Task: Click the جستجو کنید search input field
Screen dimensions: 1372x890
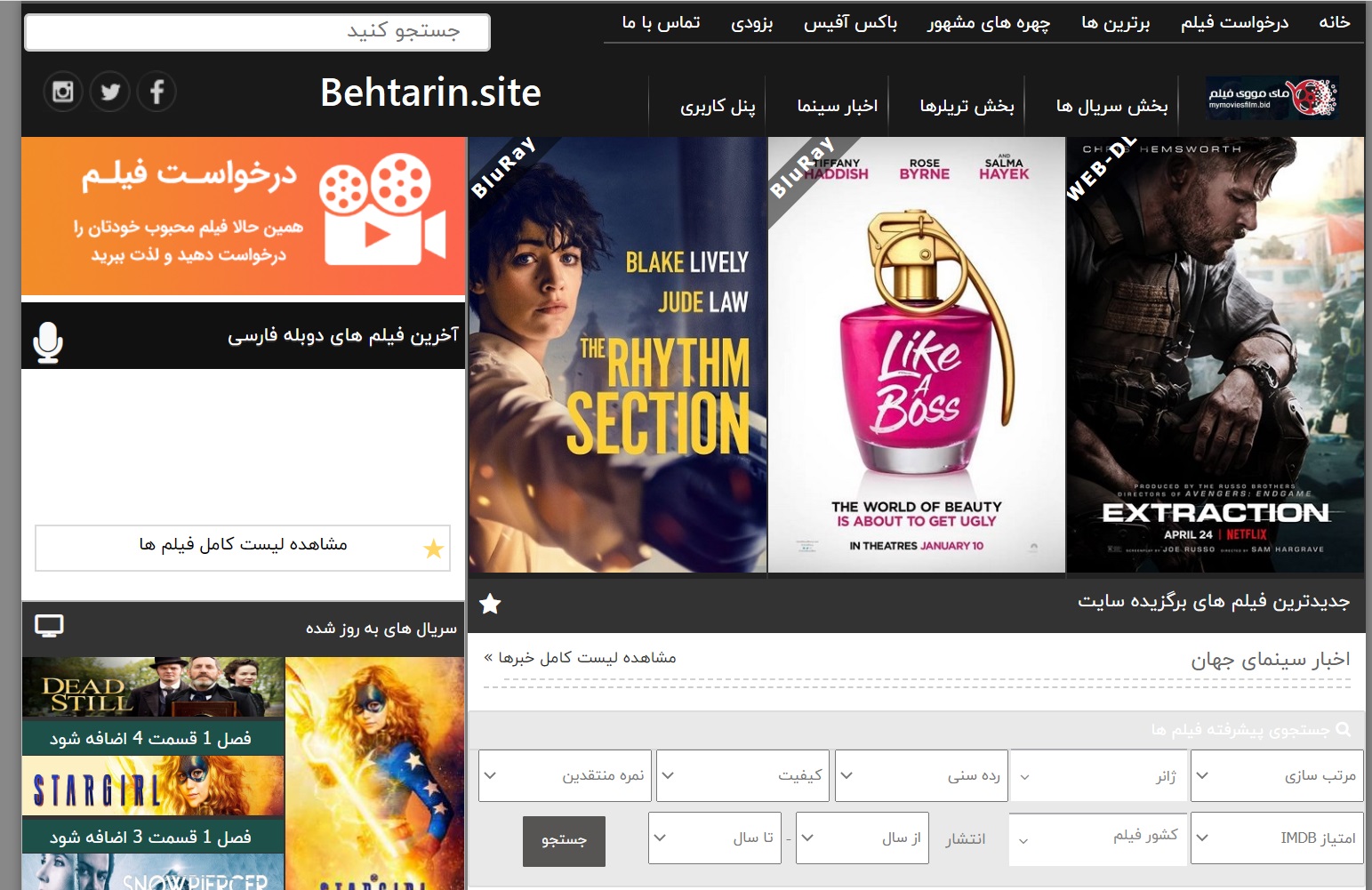Action: (x=257, y=32)
